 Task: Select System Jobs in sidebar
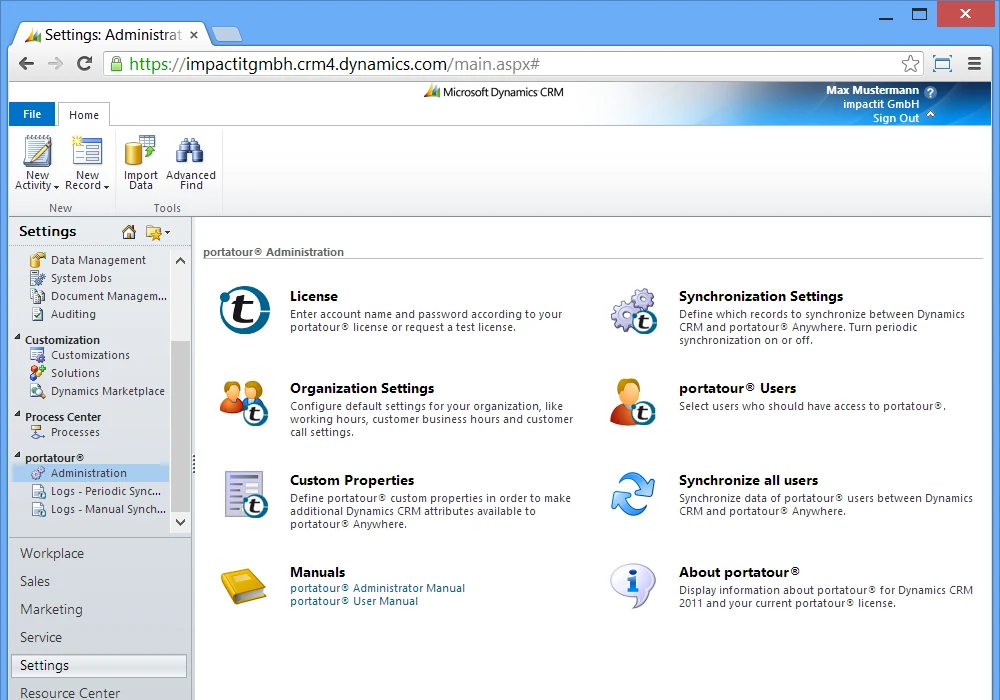[x=81, y=278]
